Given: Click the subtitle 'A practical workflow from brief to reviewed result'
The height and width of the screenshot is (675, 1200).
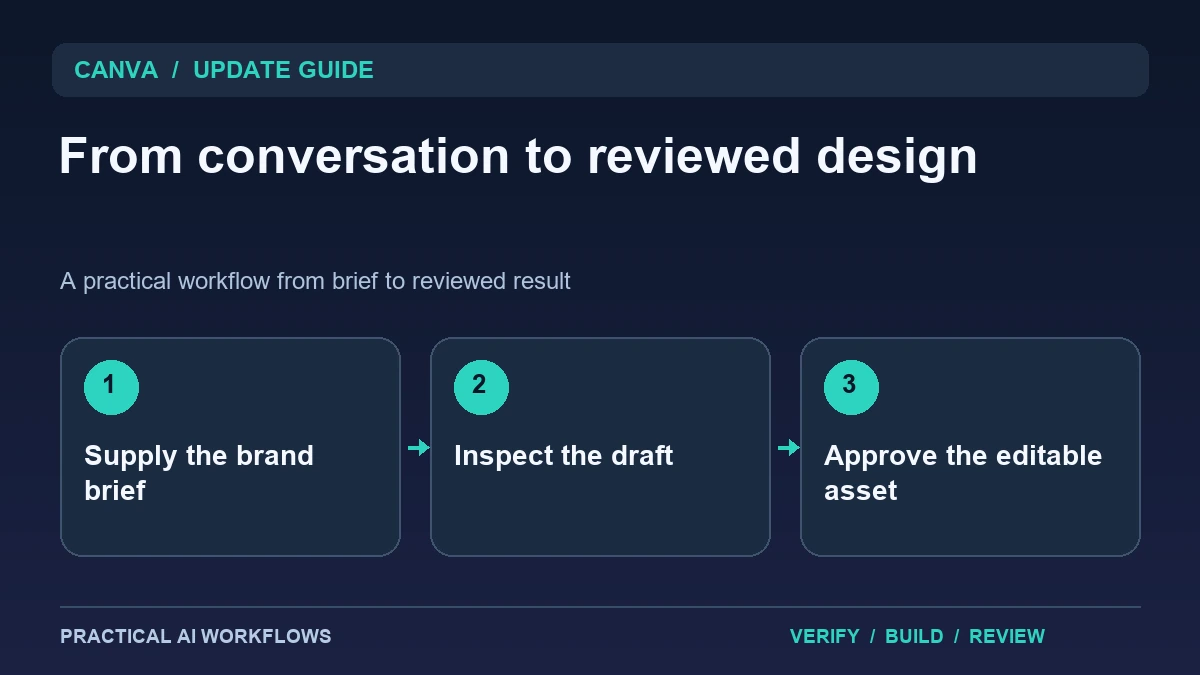Looking at the screenshot, I should click(315, 281).
